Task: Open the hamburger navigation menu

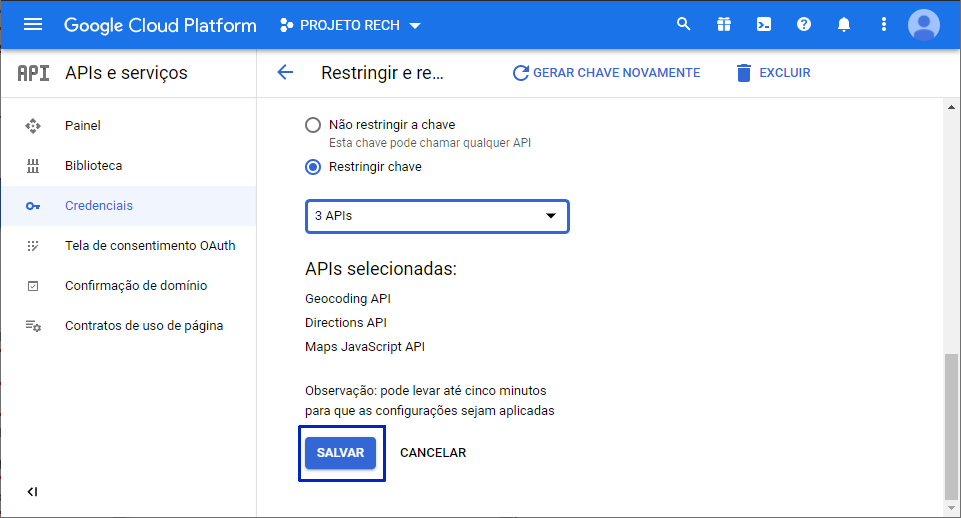Action: tap(33, 25)
